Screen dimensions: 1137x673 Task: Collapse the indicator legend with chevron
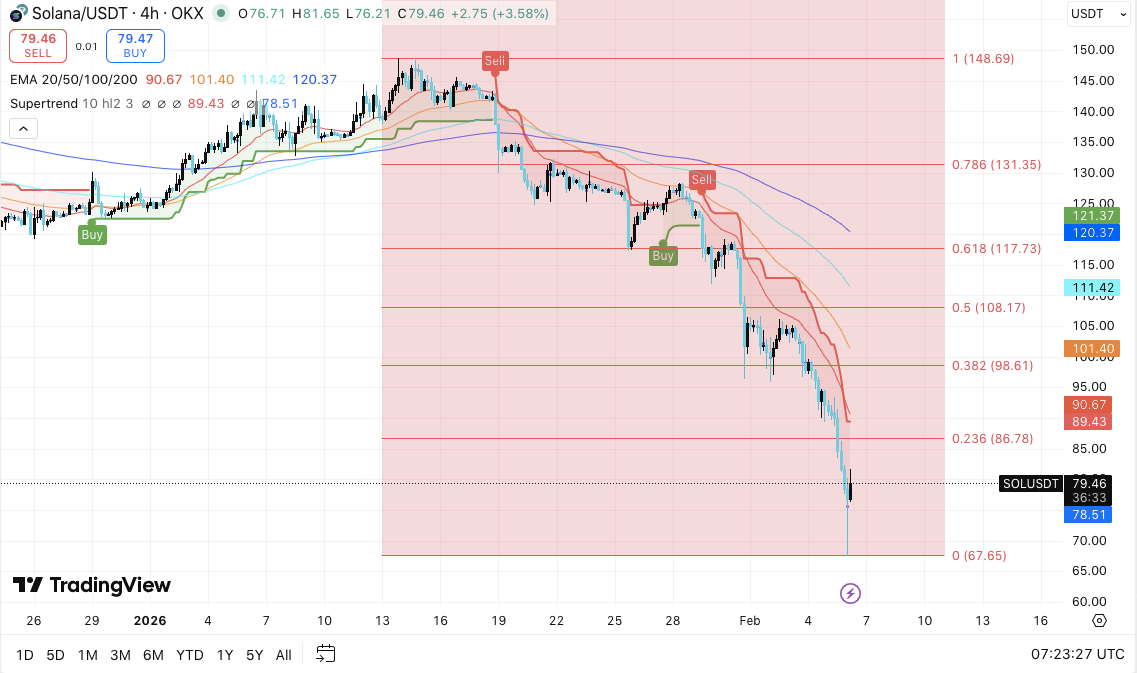(24, 128)
